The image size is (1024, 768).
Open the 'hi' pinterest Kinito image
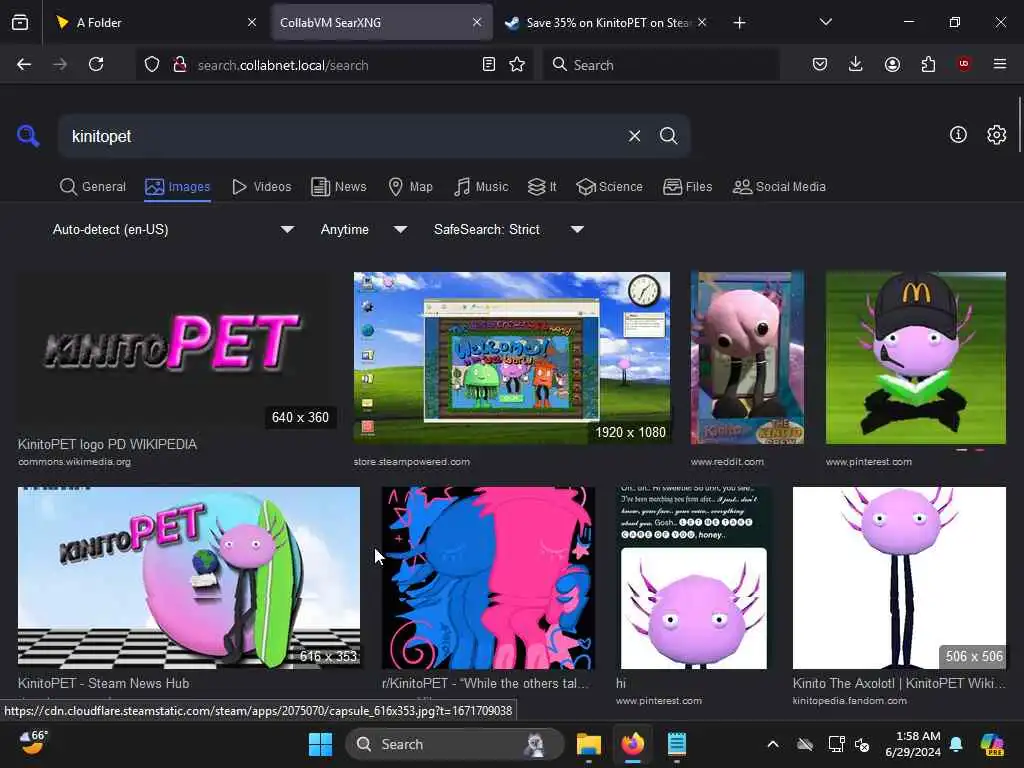click(x=694, y=577)
